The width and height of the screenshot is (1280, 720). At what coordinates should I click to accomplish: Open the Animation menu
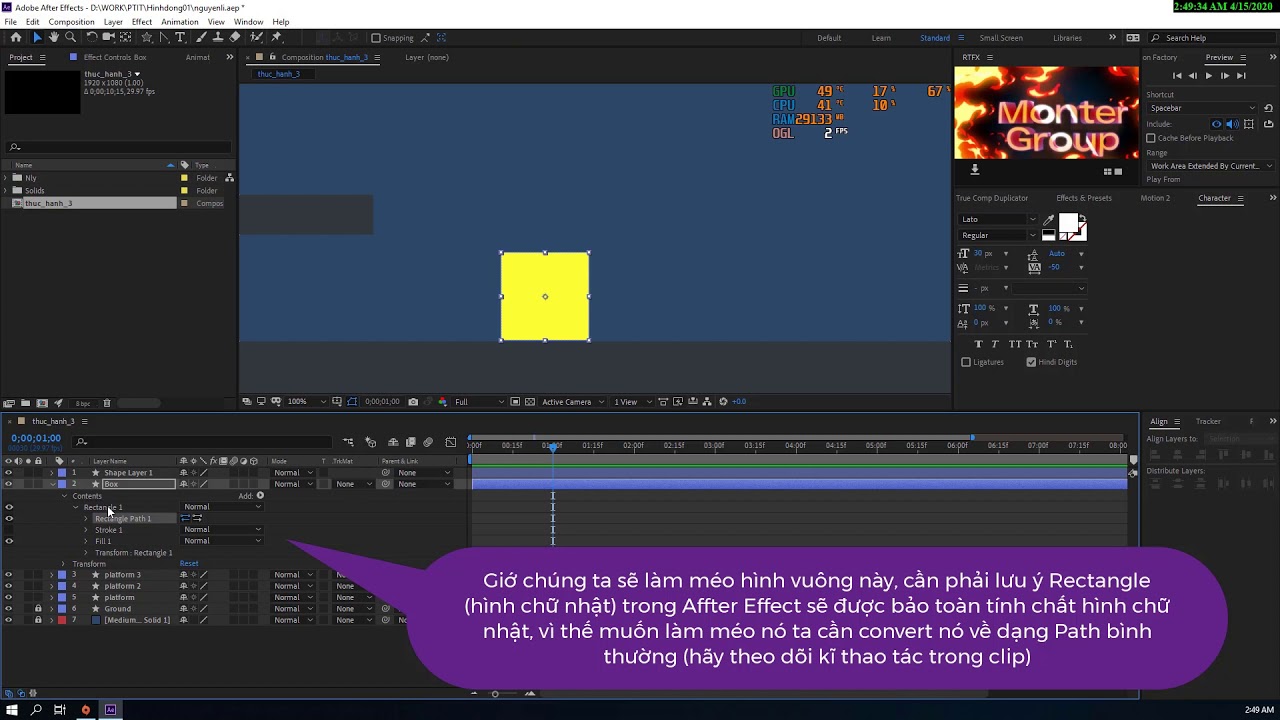[x=180, y=22]
